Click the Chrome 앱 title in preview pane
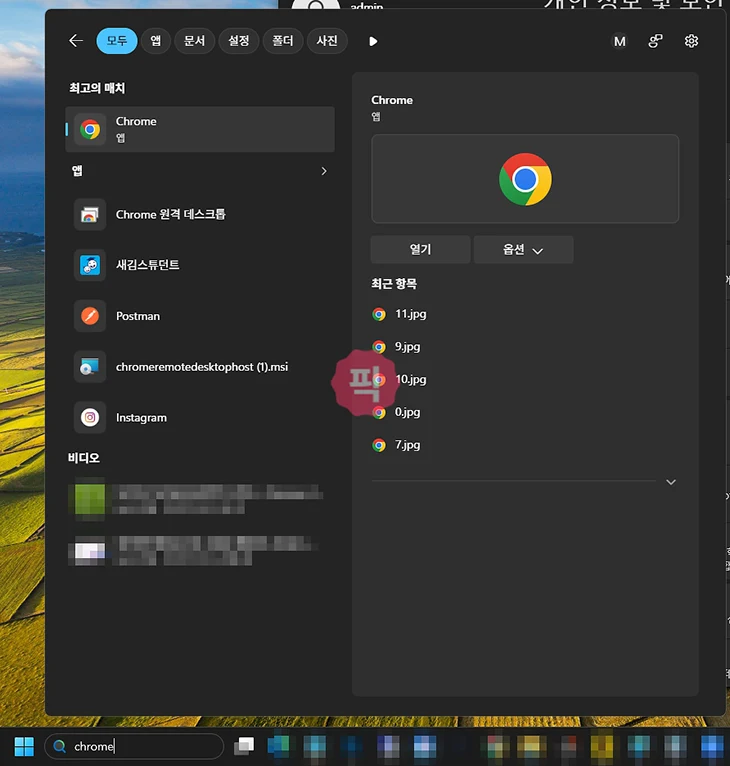The image size is (730, 766). (x=392, y=100)
